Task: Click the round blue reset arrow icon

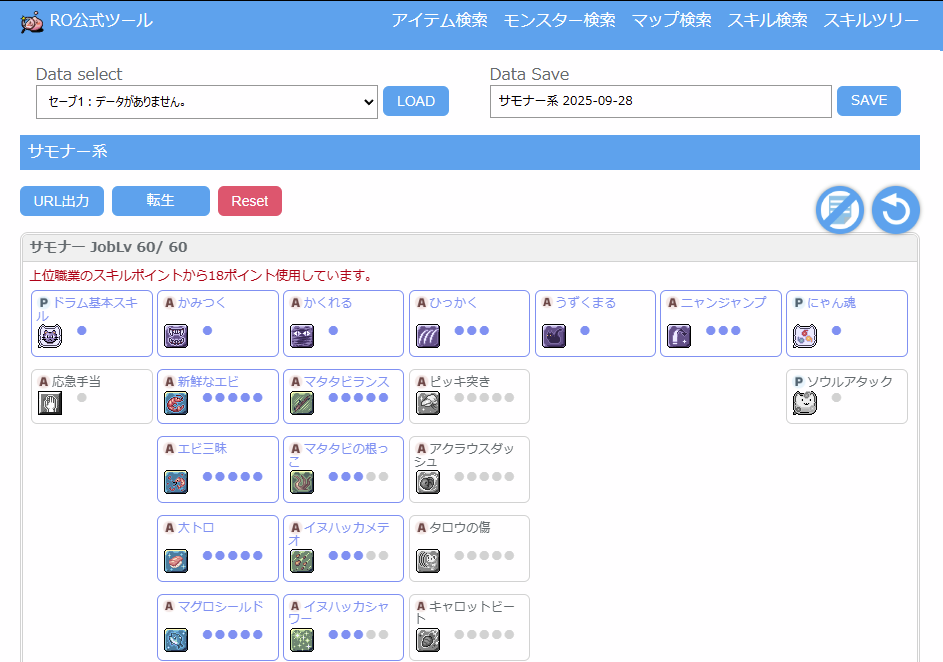Action: [895, 210]
